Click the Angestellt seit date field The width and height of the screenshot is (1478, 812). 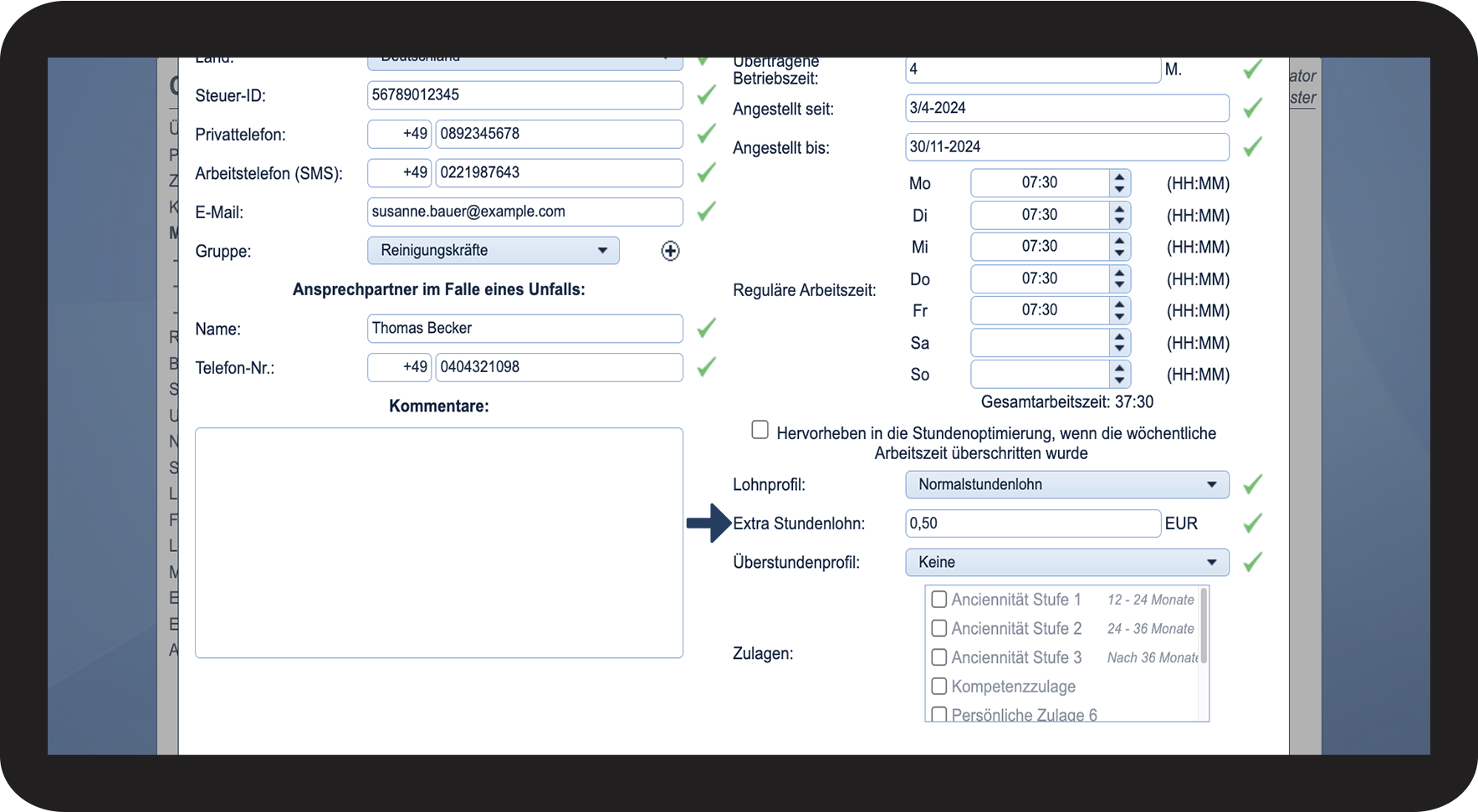click(x=1067, y=108)
